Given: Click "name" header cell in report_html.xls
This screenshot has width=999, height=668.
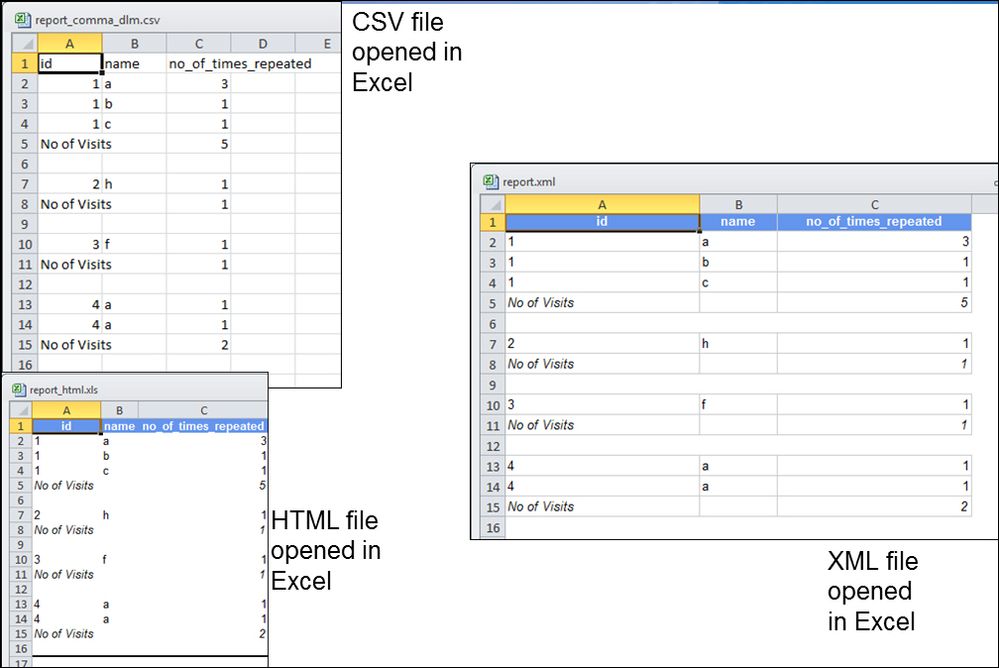Looking at the screenshot, I should tap(119, 426).
